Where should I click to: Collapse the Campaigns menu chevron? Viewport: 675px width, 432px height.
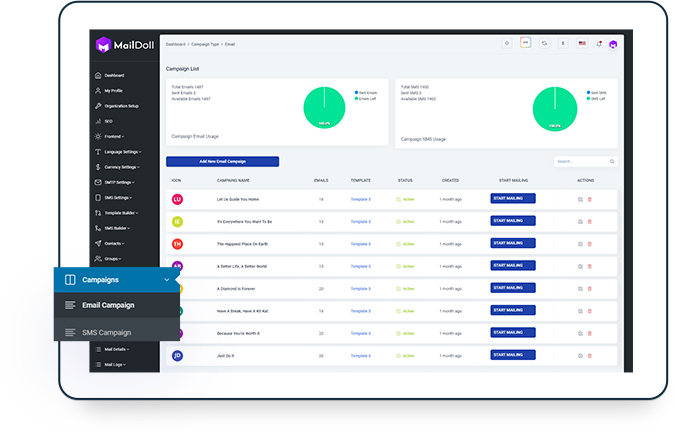coord(167,280)
